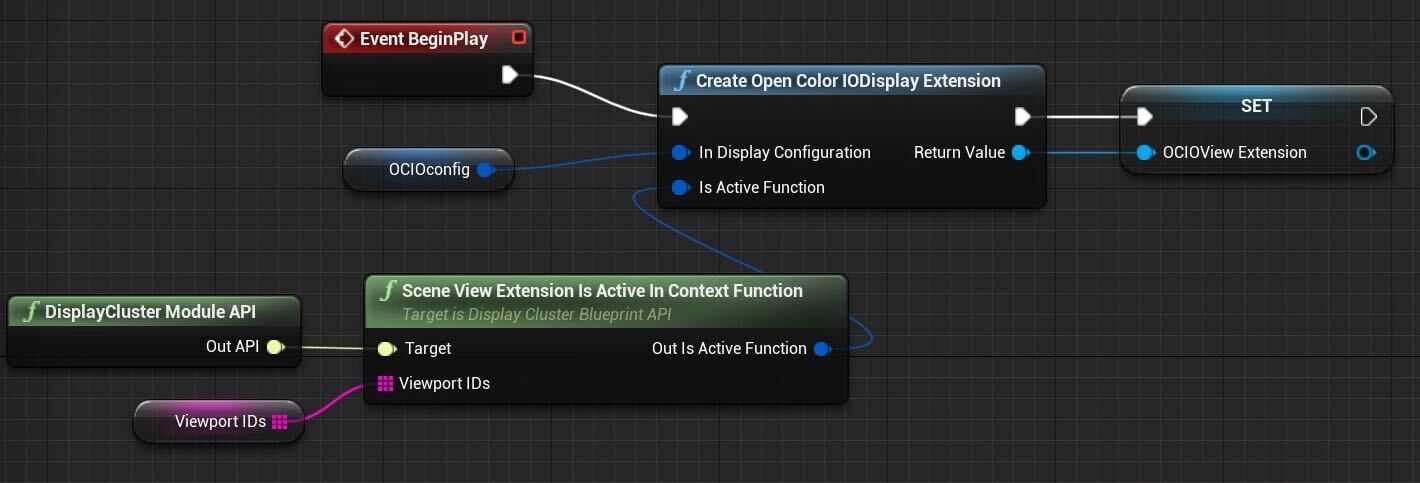Click the SET node blue output pin

pos(1366,152)
